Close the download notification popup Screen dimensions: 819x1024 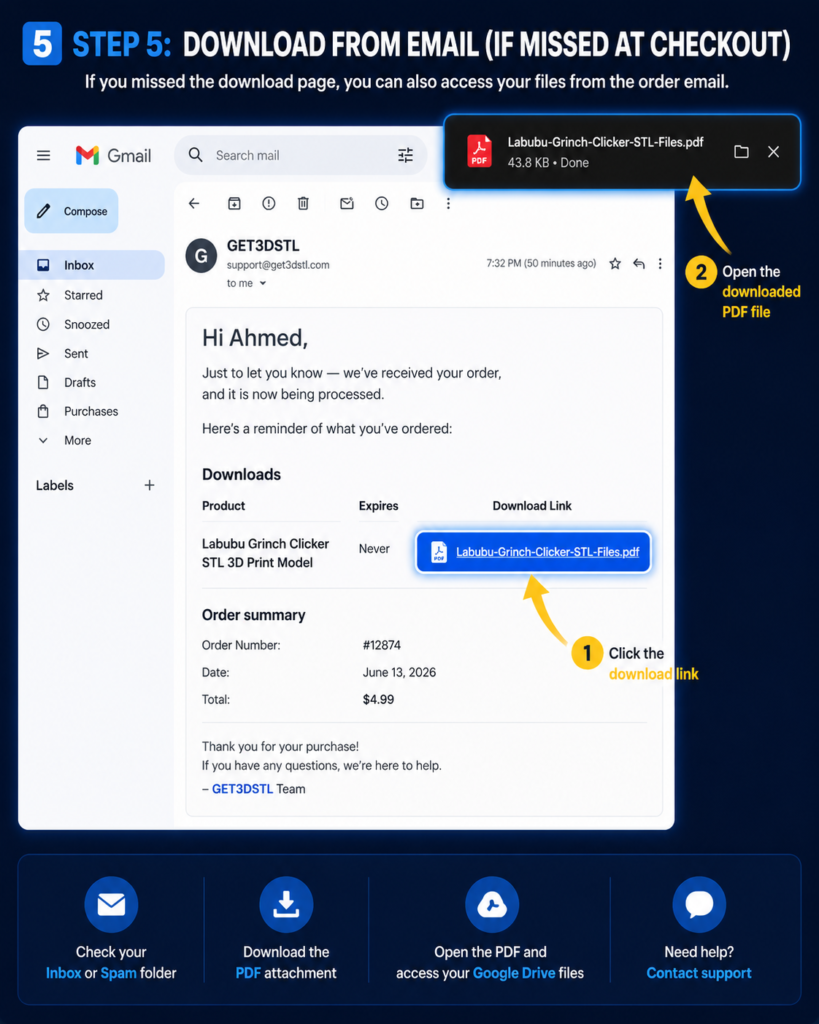tap(773, 152)
